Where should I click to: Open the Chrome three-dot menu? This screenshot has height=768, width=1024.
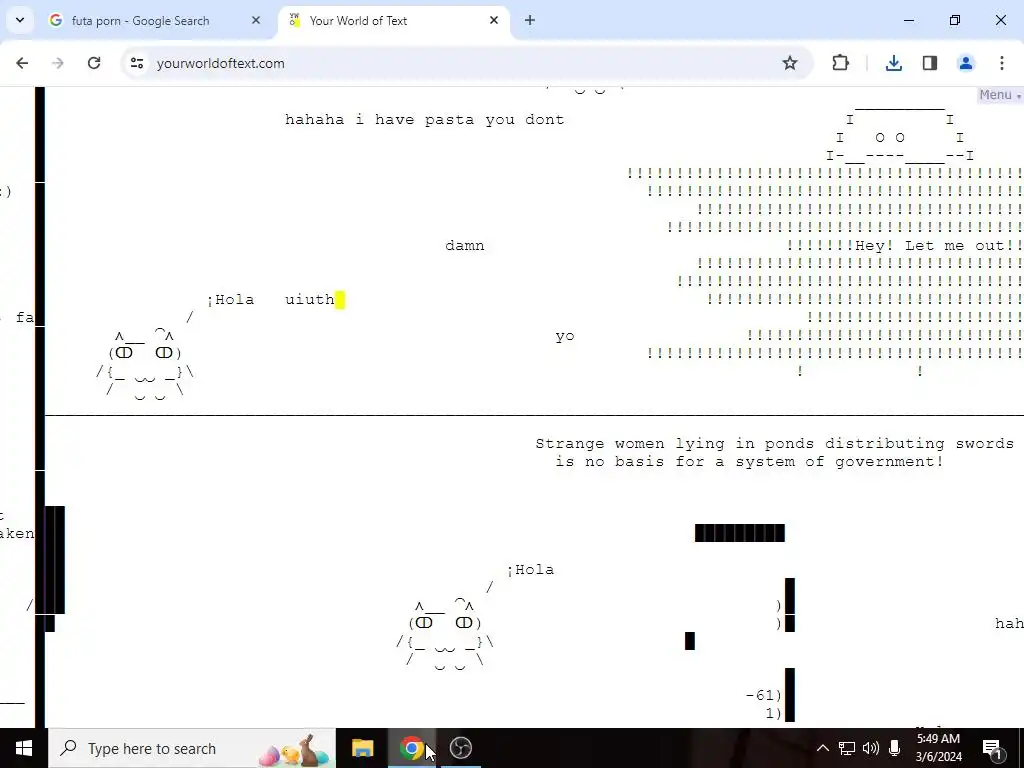[x=1002, y=63]
